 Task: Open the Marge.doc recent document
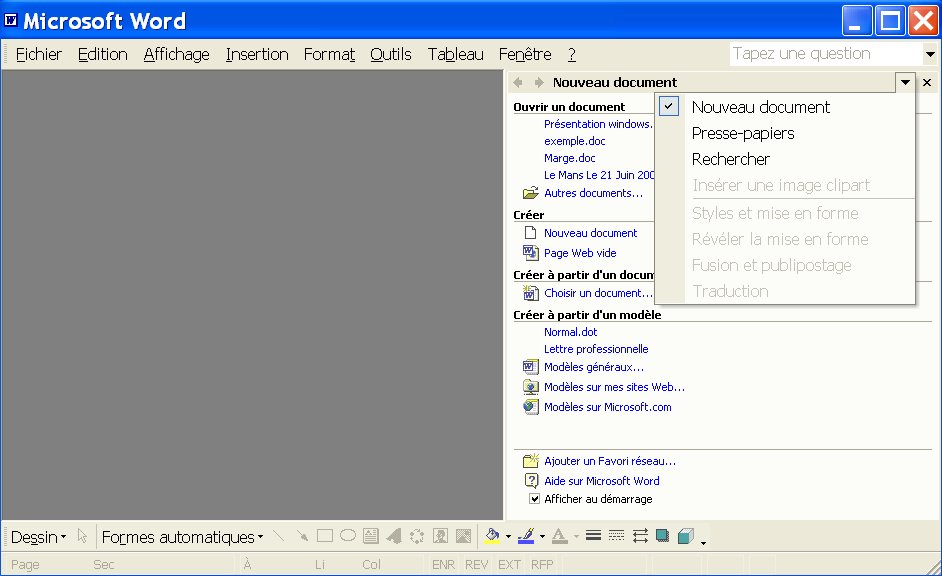(570, 158)
